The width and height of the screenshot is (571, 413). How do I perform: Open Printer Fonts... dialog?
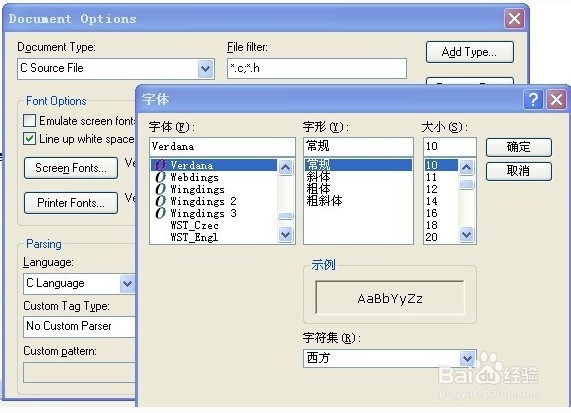click(x=71, y=203)
